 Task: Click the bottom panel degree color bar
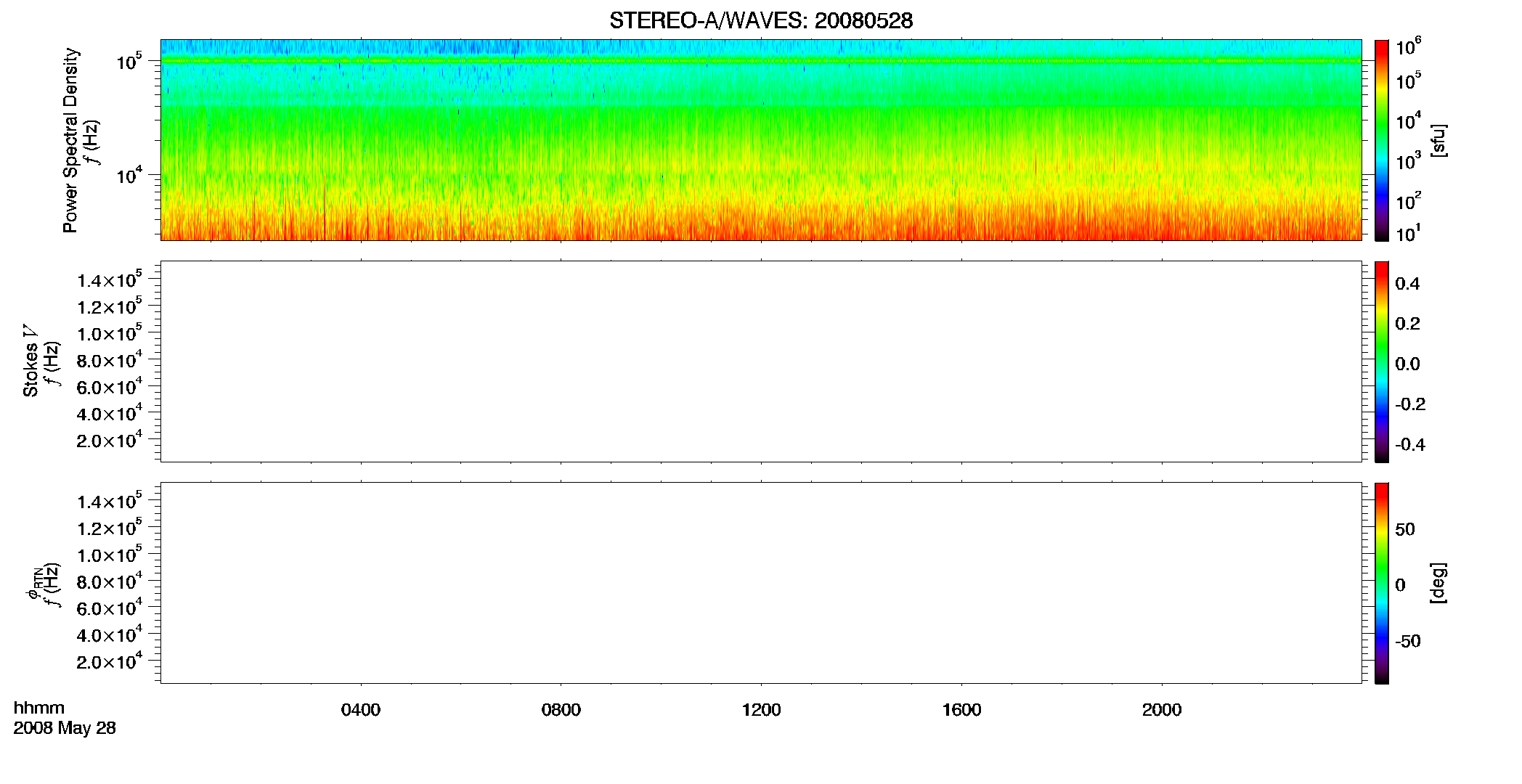(1382, 583)
